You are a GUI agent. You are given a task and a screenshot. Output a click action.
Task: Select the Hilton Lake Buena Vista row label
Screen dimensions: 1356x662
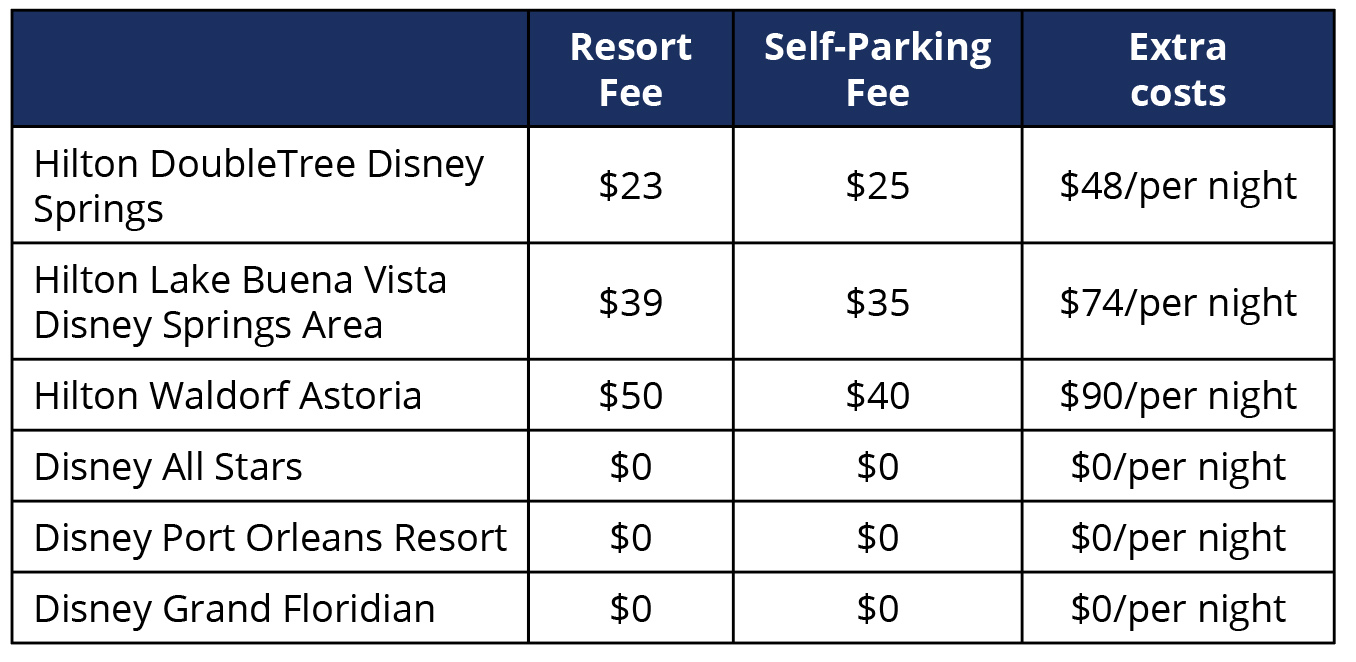[240, 302]
